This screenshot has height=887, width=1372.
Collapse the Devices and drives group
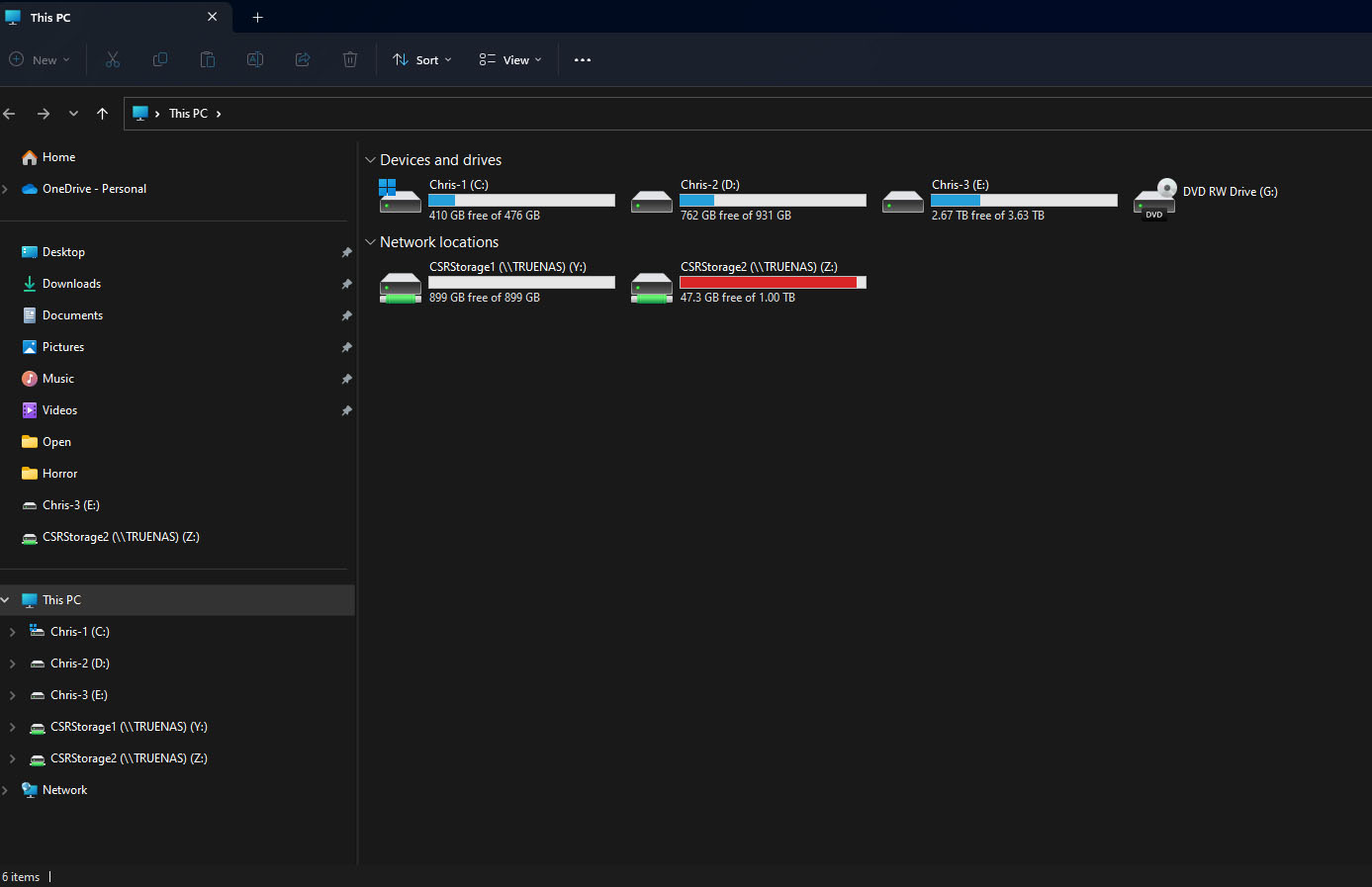point(371,160)
